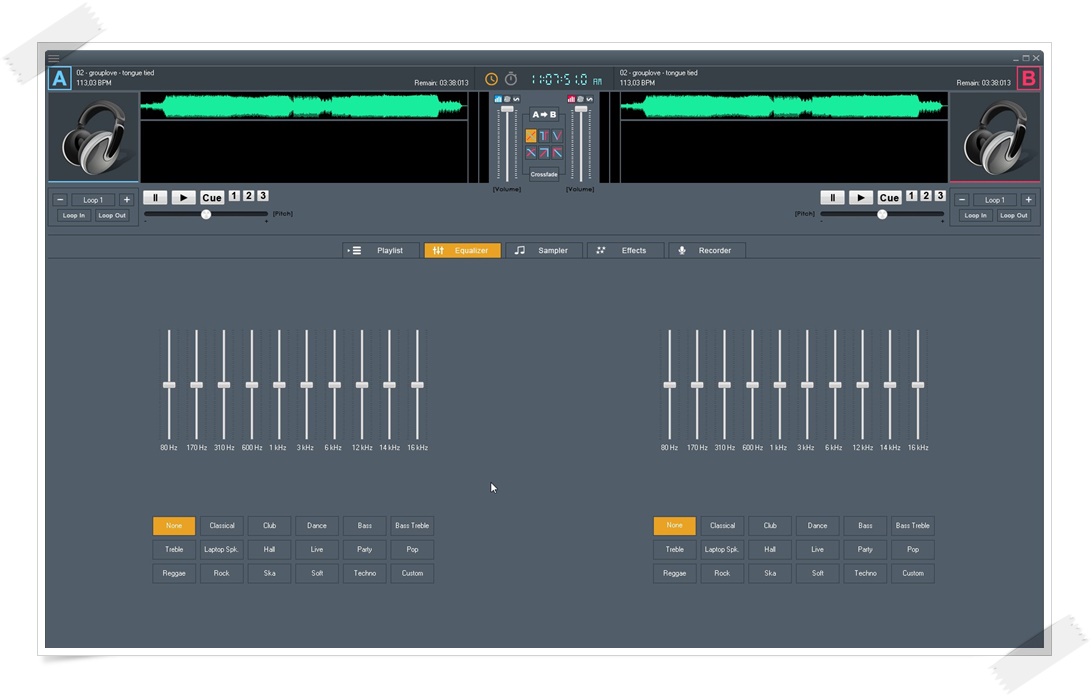Click the Crossfade volume slider
Image resolution: width=1092 pixels, height=696 pixels.
click(x=545, y=174)
